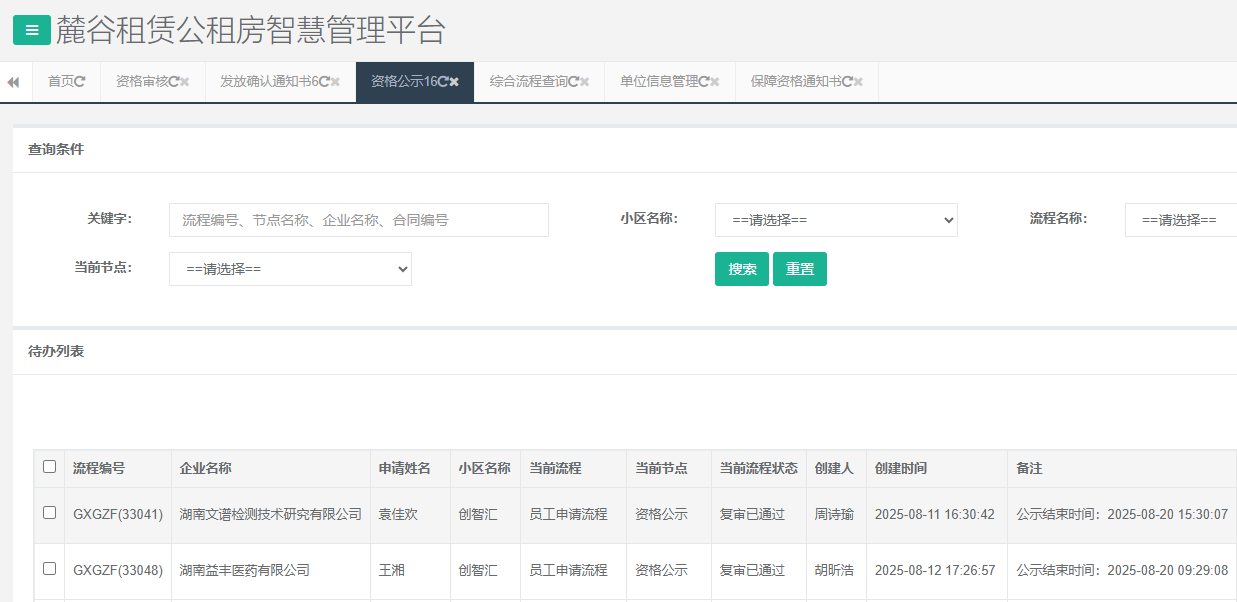
Task: Tick the checkbox for row GXGZF(33041)
Action: [50, 513]
